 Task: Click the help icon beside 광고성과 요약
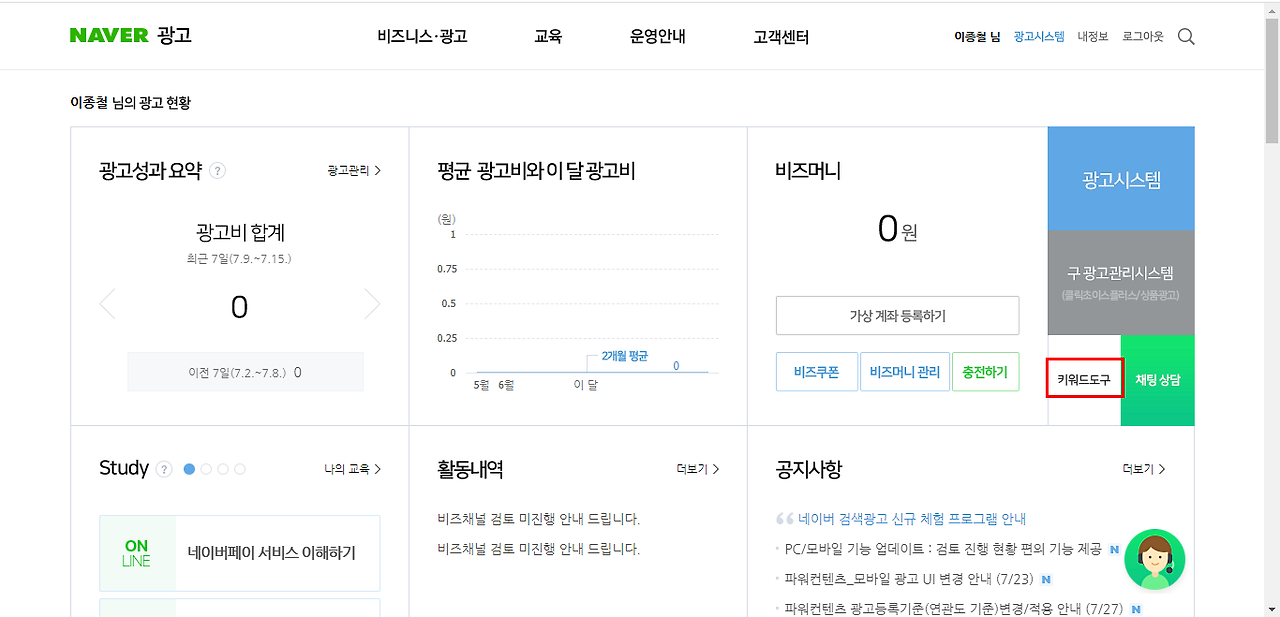coord(218,171)
